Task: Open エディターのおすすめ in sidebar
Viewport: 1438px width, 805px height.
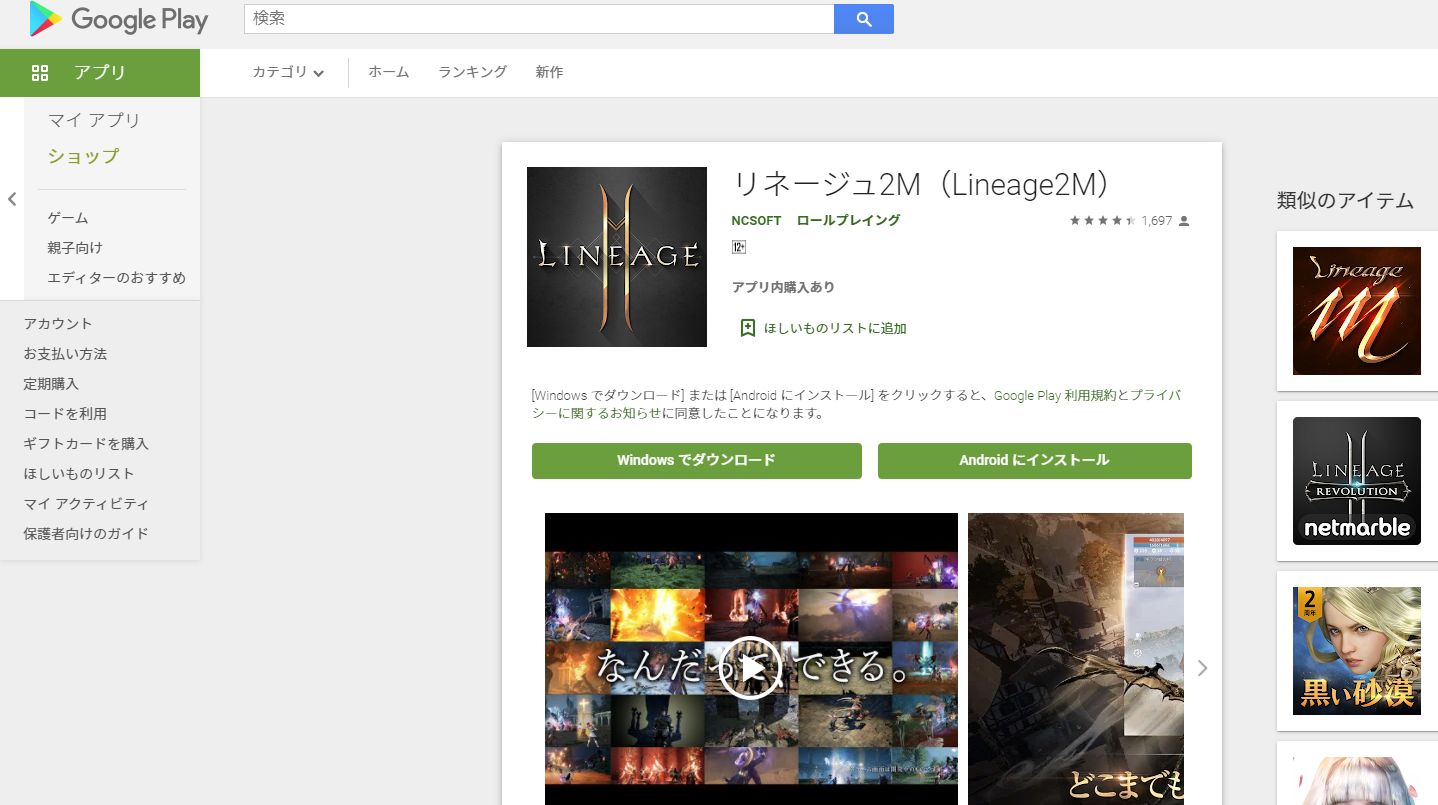Action: tap(117, 278)
